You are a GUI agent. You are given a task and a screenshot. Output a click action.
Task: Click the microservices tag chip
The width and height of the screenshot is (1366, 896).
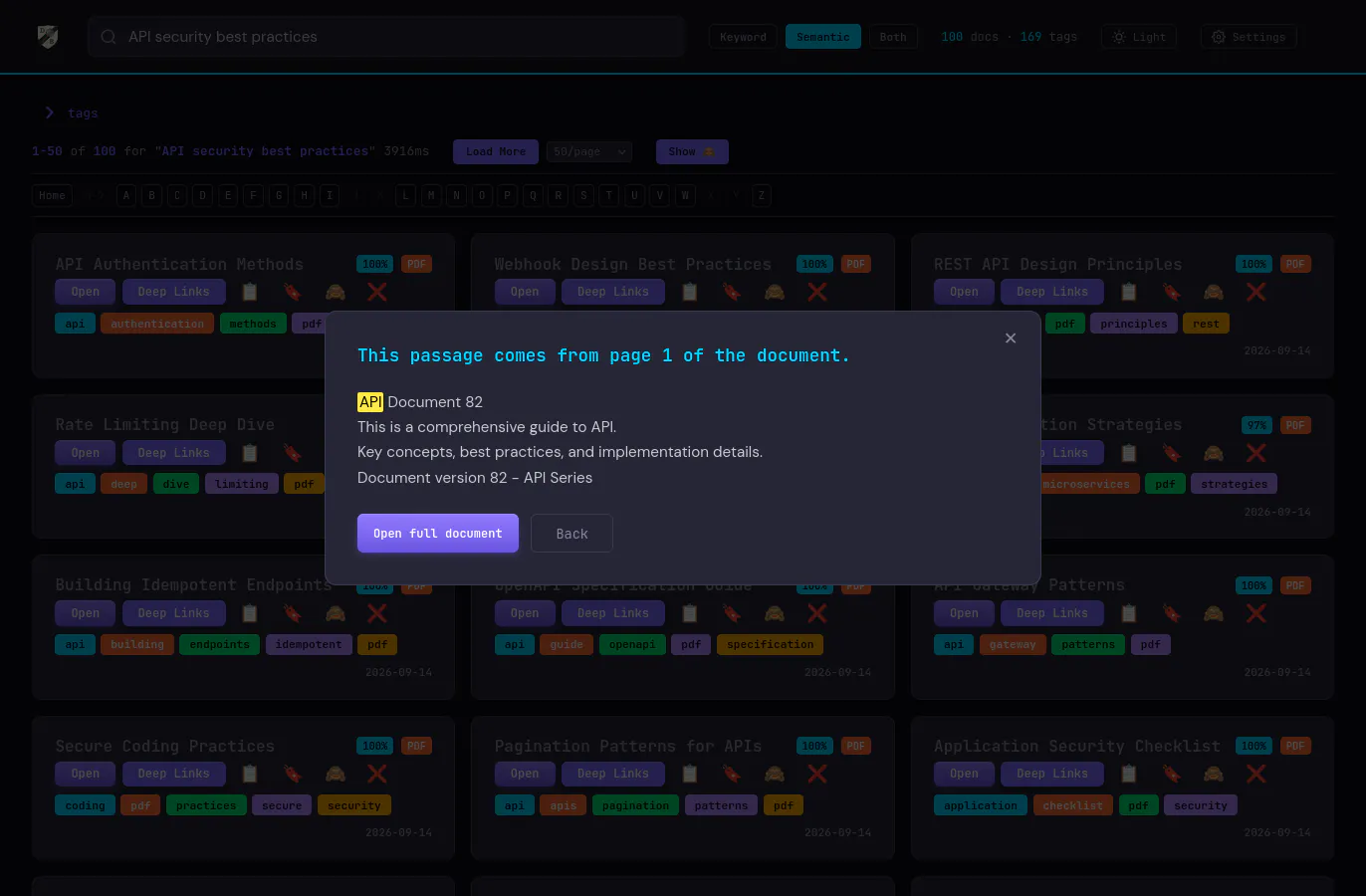1086,484
